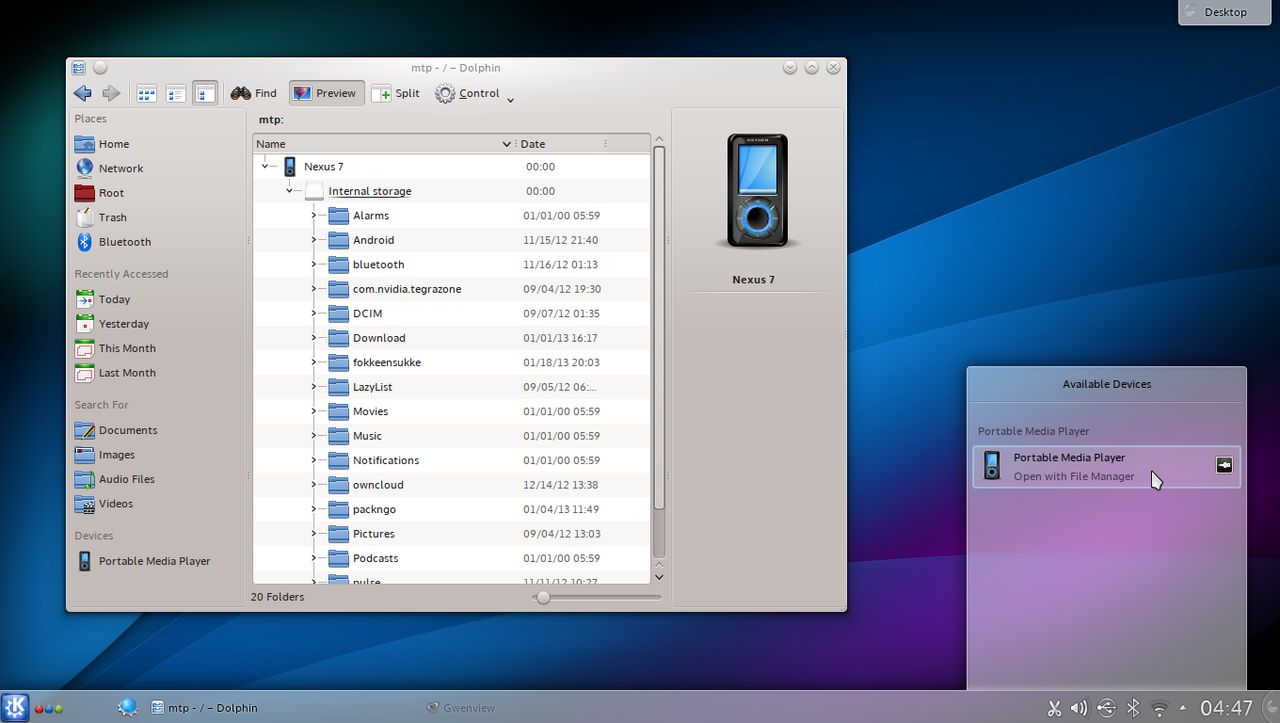
Task: Go back with the blue arrow
Action: (83, 93)
